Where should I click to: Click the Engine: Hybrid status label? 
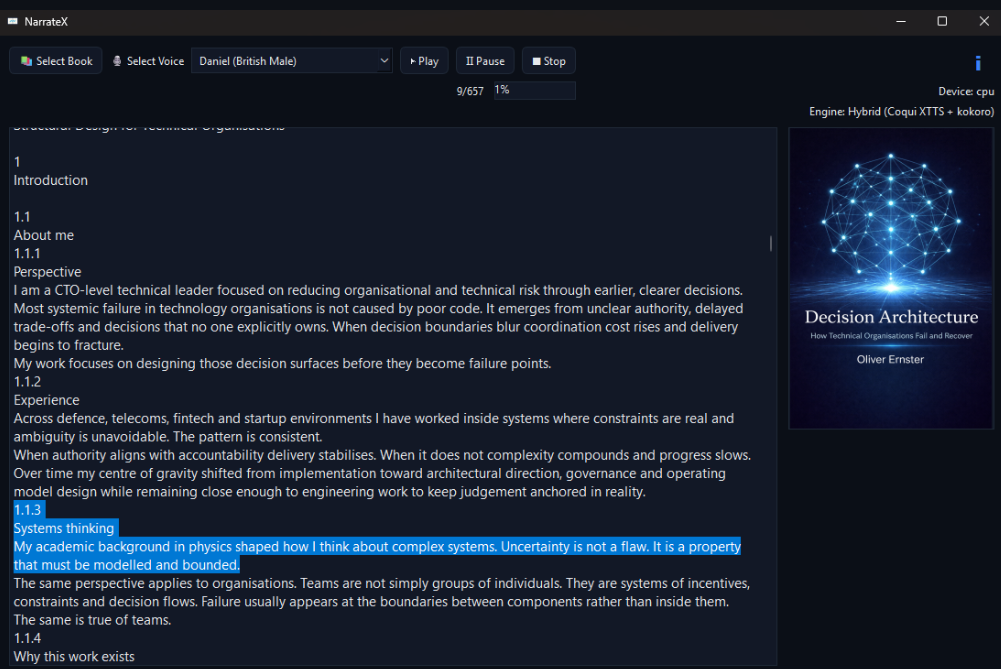(901, 112)
